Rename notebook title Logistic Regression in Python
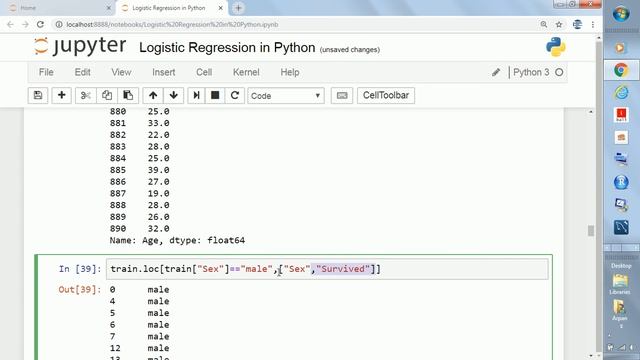Viewport: 640px width, 360px height. point(227,48)
